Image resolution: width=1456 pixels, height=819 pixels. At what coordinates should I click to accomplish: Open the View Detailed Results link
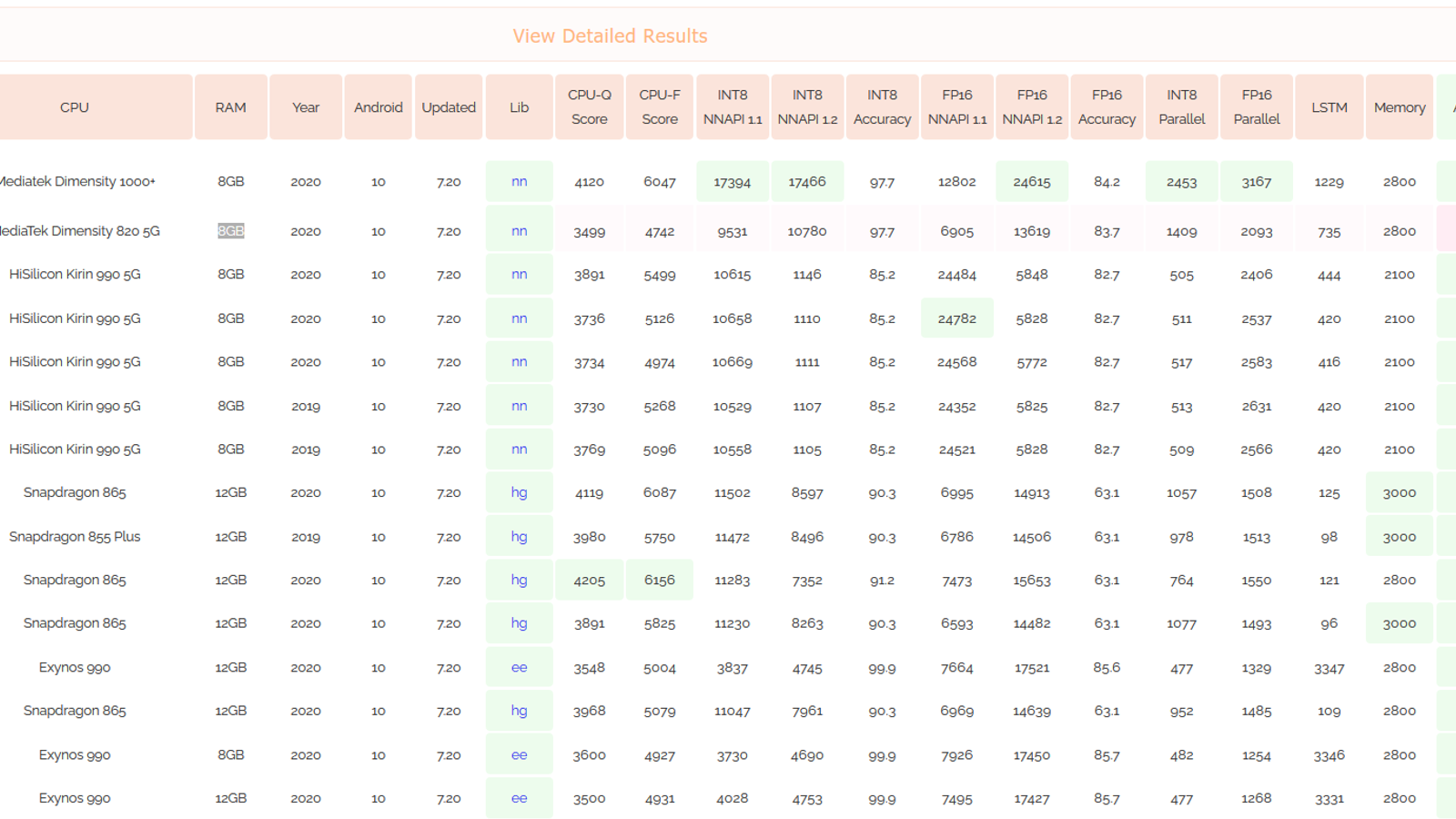point(610,36)
